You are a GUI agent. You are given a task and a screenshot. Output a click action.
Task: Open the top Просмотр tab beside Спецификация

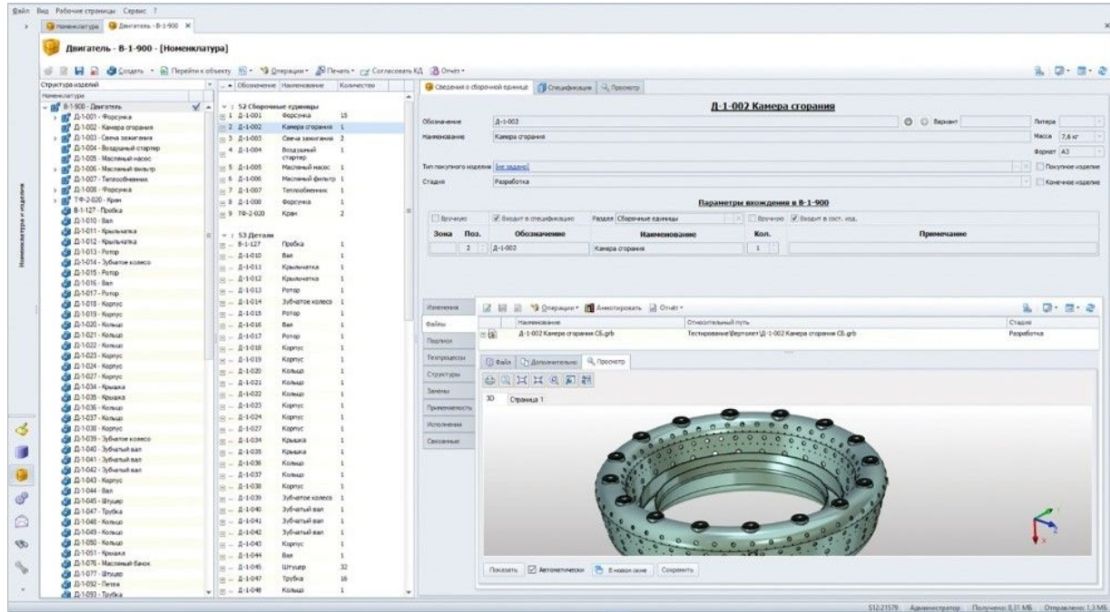620,88
